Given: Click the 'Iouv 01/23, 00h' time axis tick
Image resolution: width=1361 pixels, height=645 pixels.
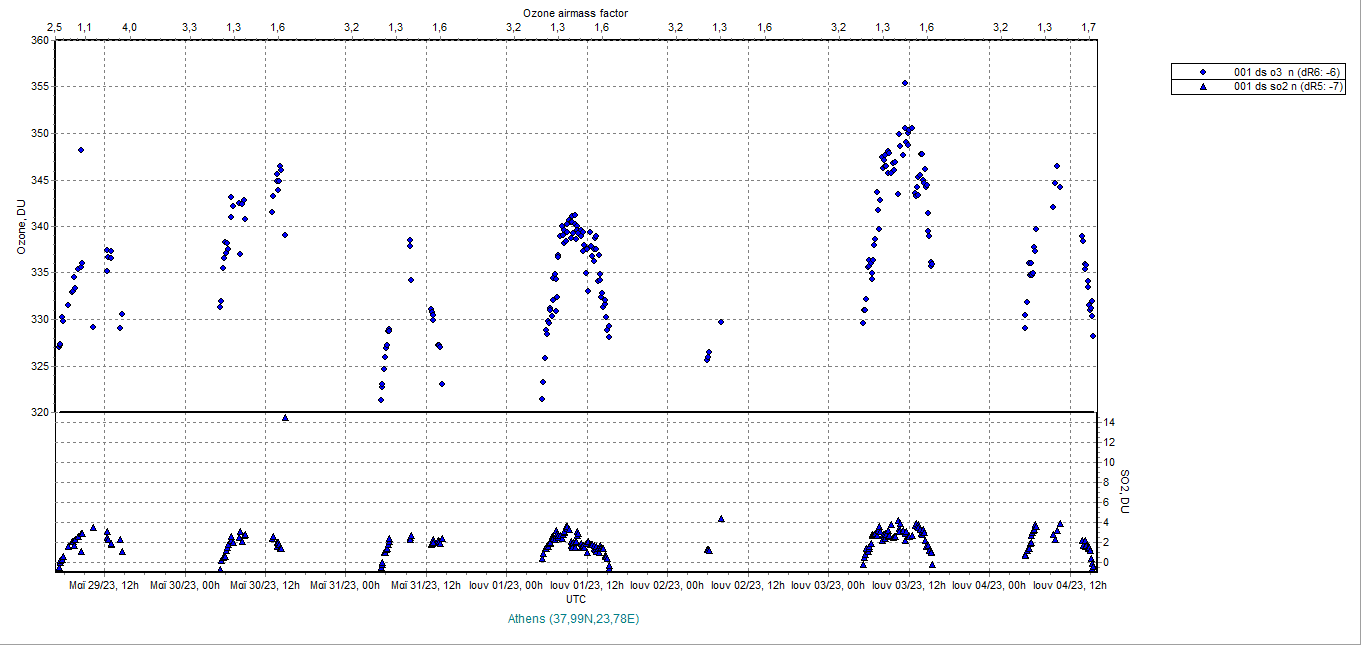Looking at the screenshot, I should (506, 585).
